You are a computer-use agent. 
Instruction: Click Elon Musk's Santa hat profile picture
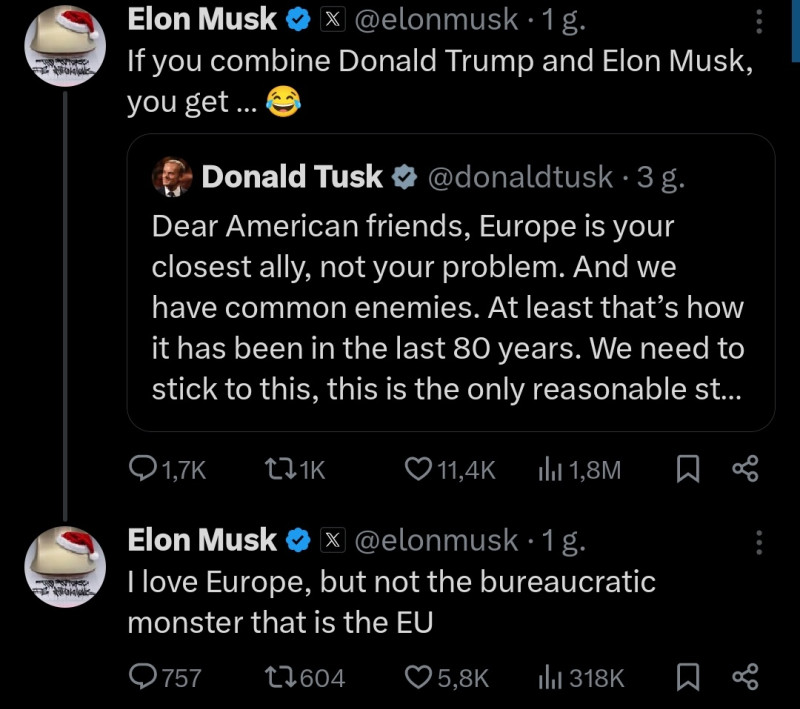pos(64,44)
